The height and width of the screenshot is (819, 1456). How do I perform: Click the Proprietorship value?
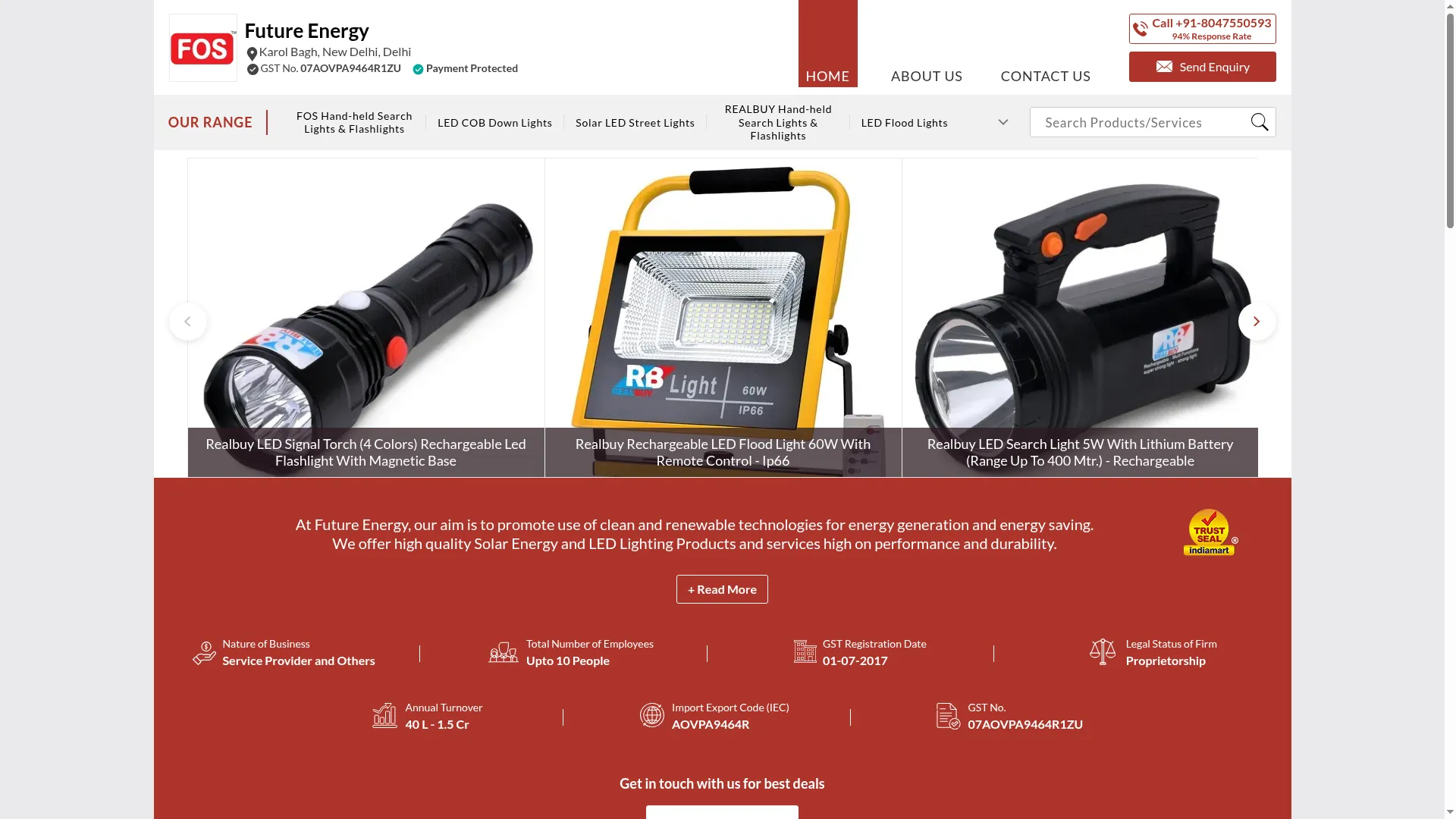click(x=1166, y=661)
